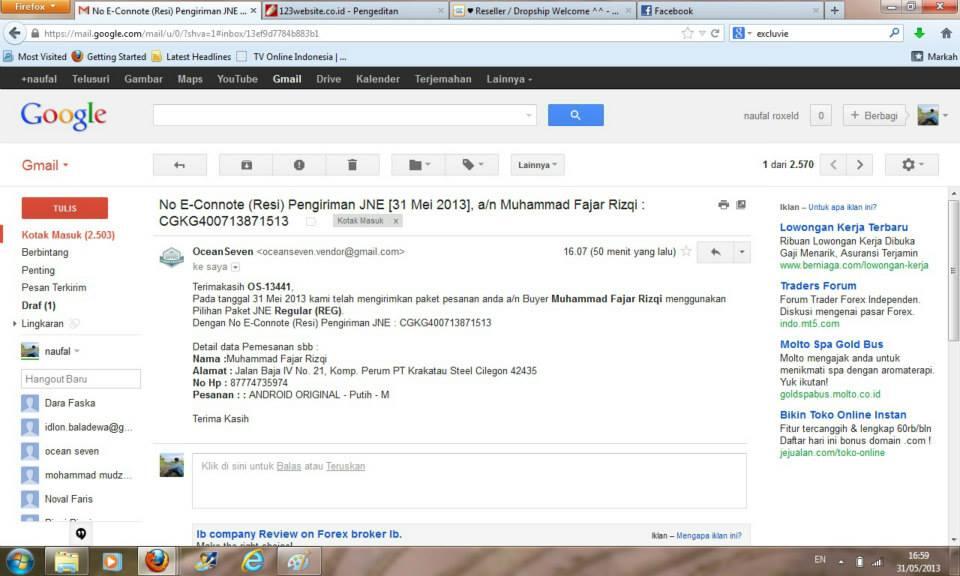This screenshot has height=576, width=960.
Task: Bookmark this page with star icon
Action: point(687,33)
